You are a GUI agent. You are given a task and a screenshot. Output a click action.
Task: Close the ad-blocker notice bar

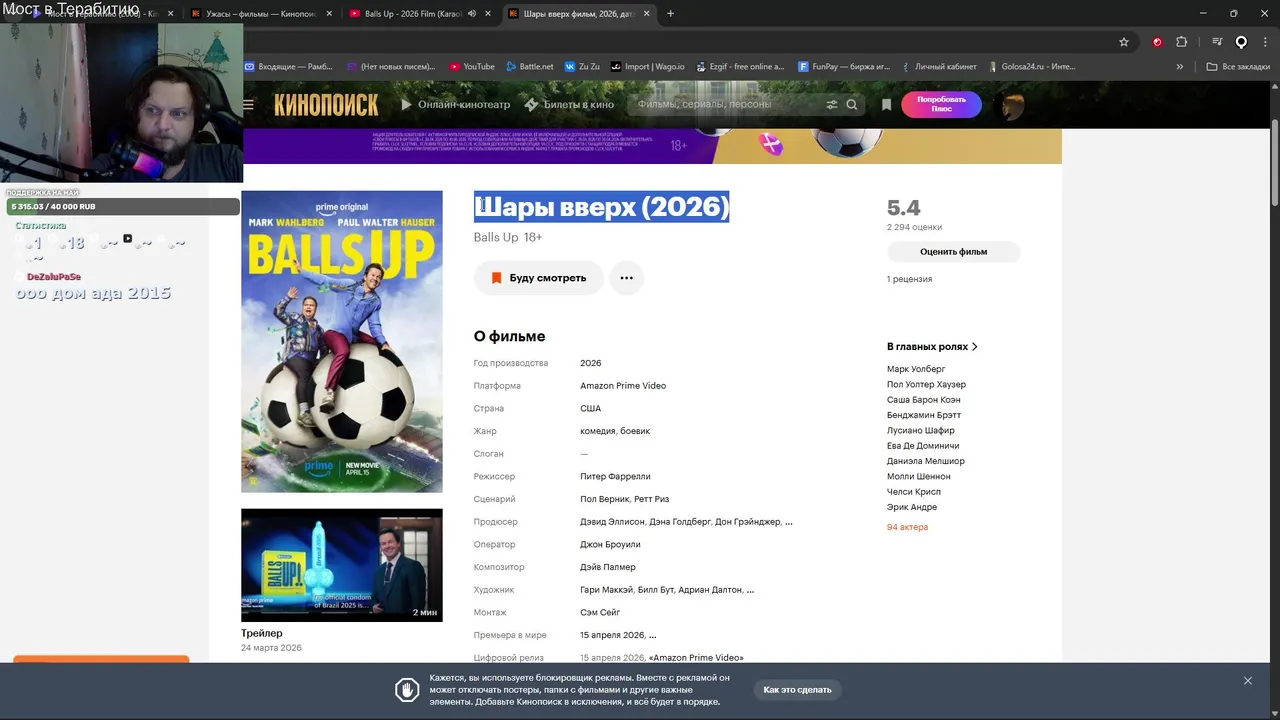tap(1247, 681)
